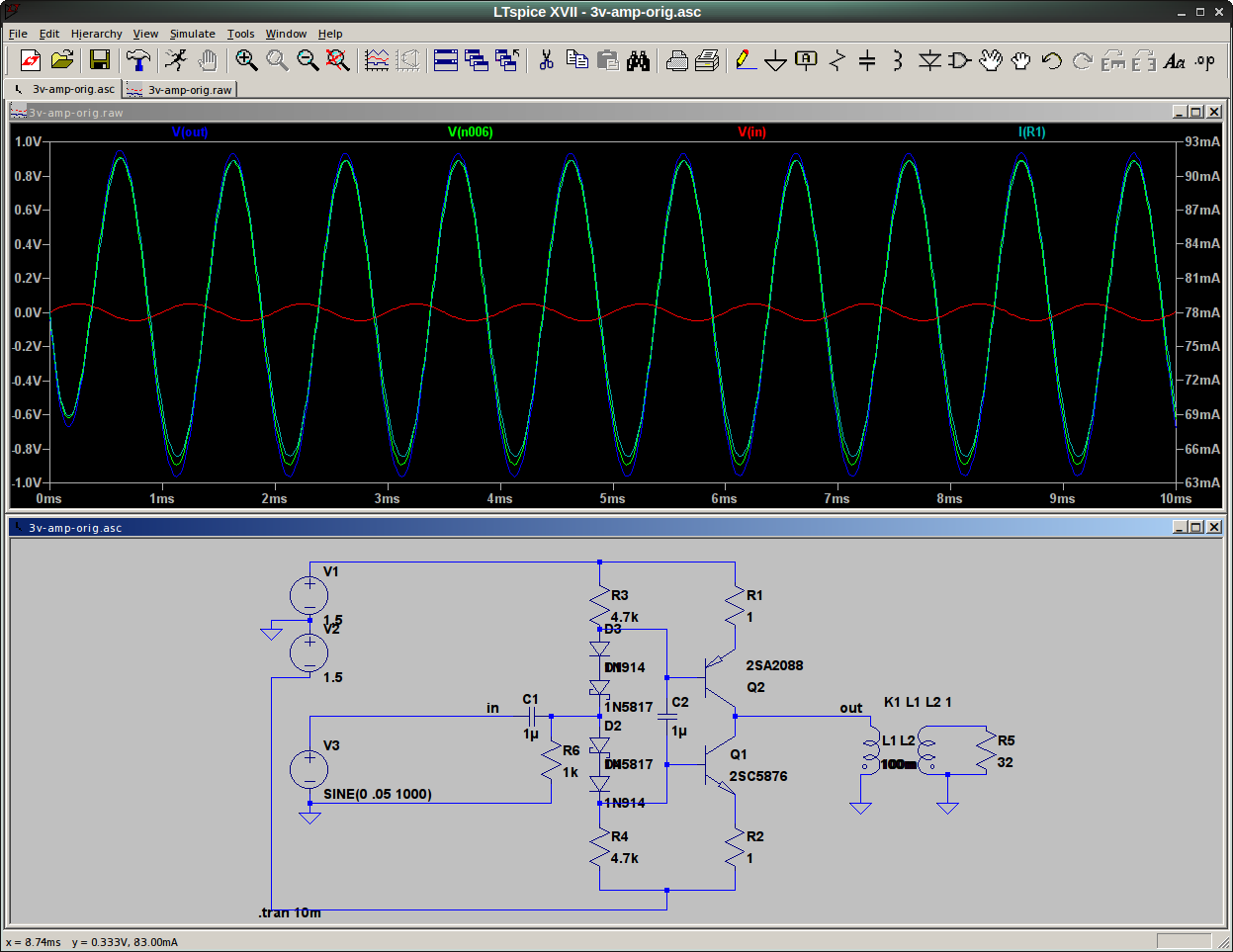Select the Label Net tool
Screen dimensions: 1233x952
807,60
